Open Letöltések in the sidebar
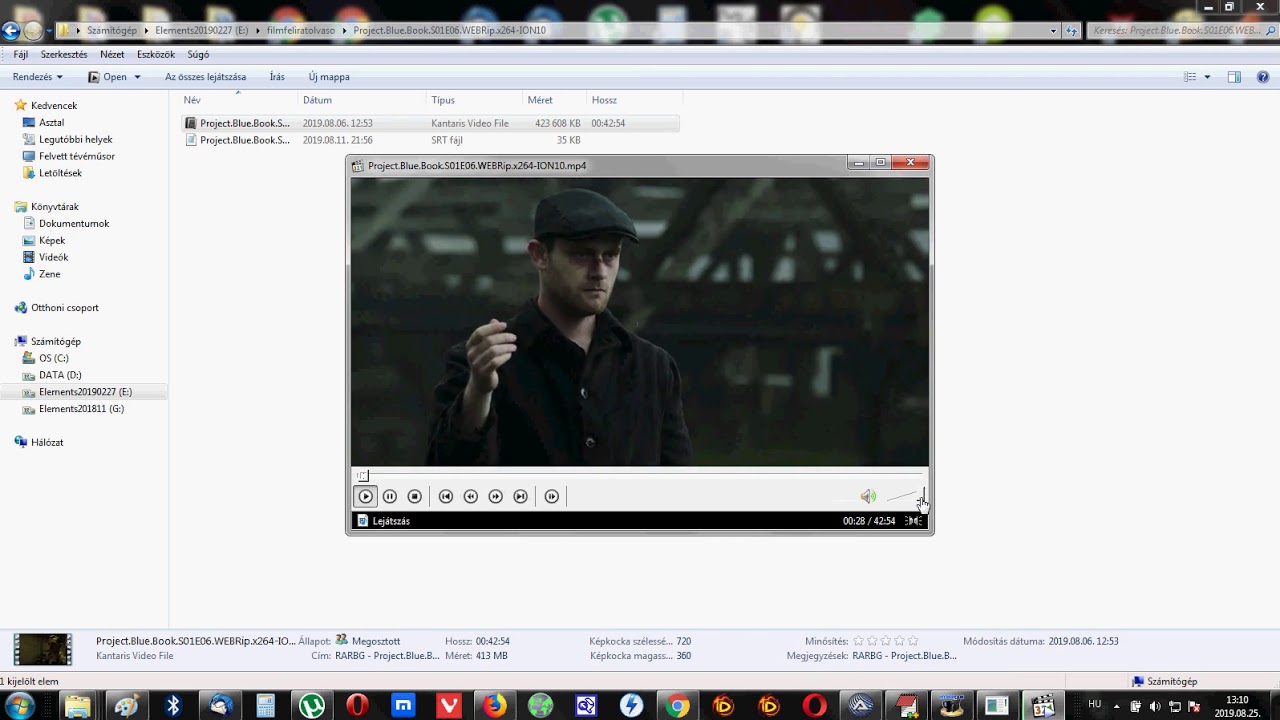Screen dimensions: 1280x720 point(60,173)
